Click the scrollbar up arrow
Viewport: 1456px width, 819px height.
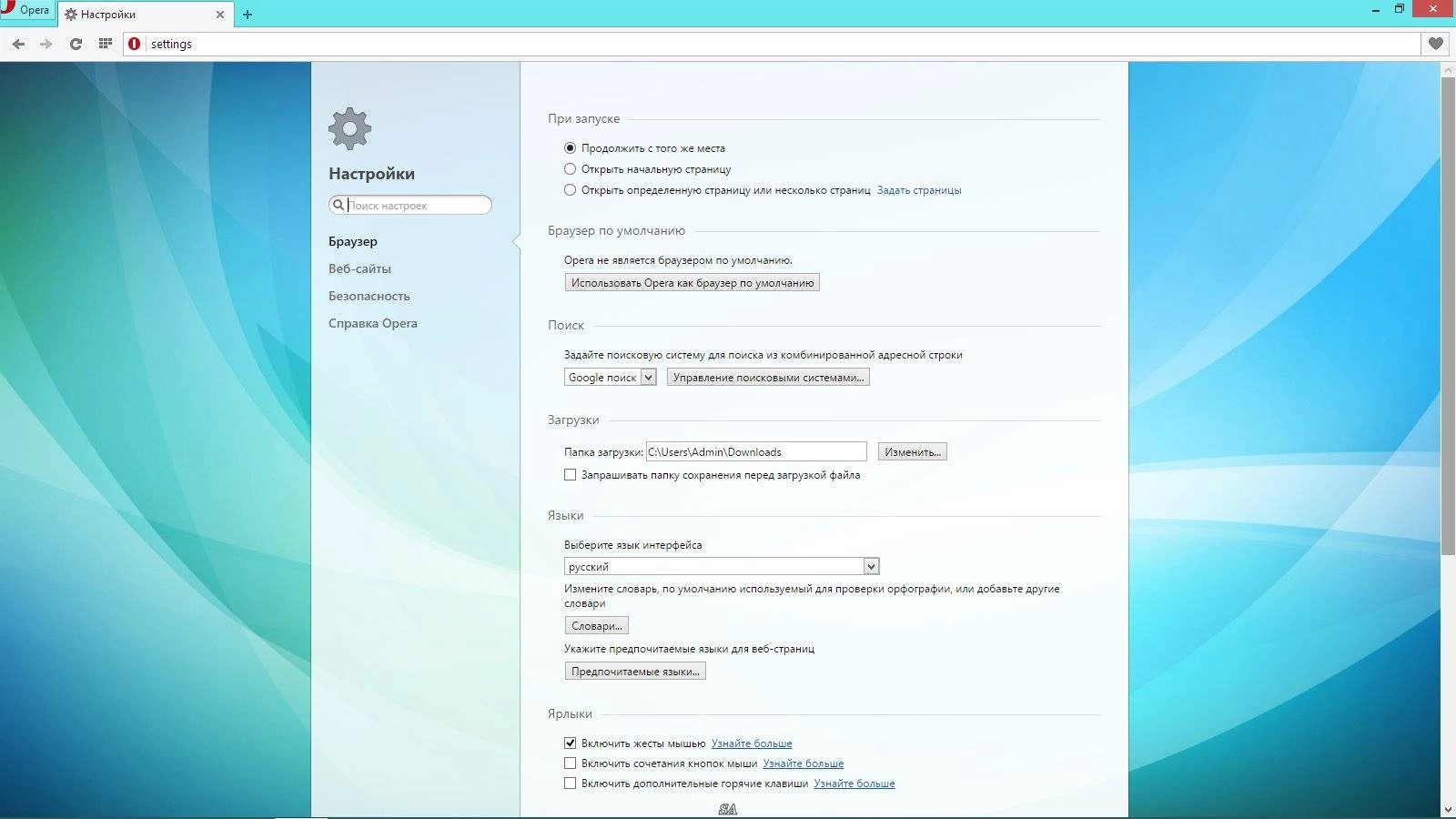click(1448, 69)
